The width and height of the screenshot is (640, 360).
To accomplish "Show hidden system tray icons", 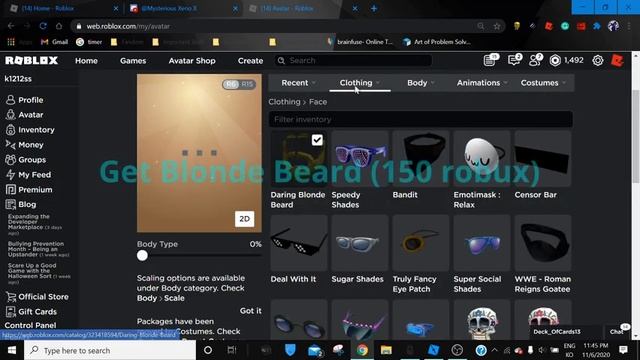I will 494,350.
